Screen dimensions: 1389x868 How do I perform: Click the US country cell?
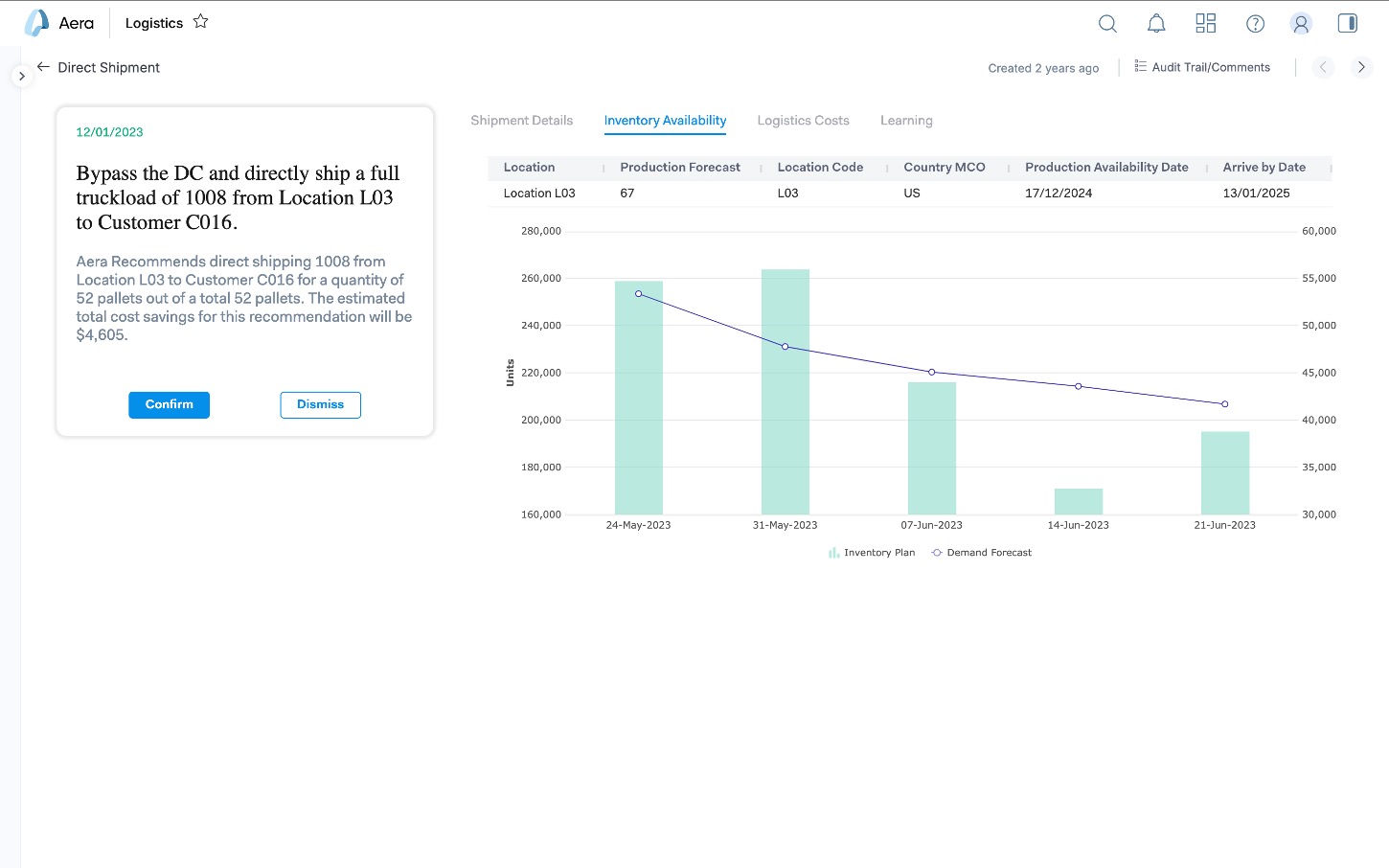coord(912,194)
